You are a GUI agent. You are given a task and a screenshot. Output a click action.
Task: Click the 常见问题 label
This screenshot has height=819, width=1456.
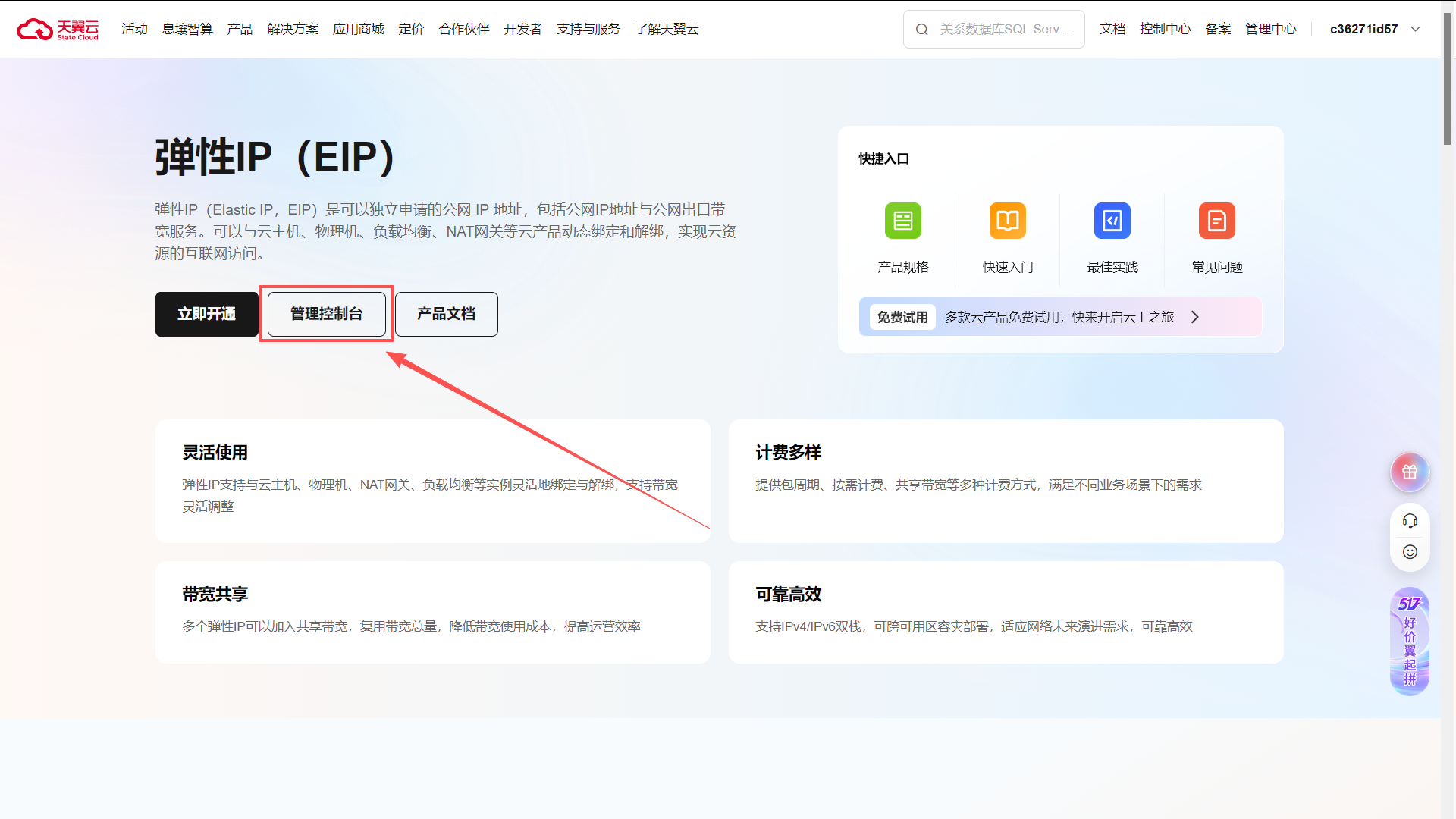(1217, 267)
